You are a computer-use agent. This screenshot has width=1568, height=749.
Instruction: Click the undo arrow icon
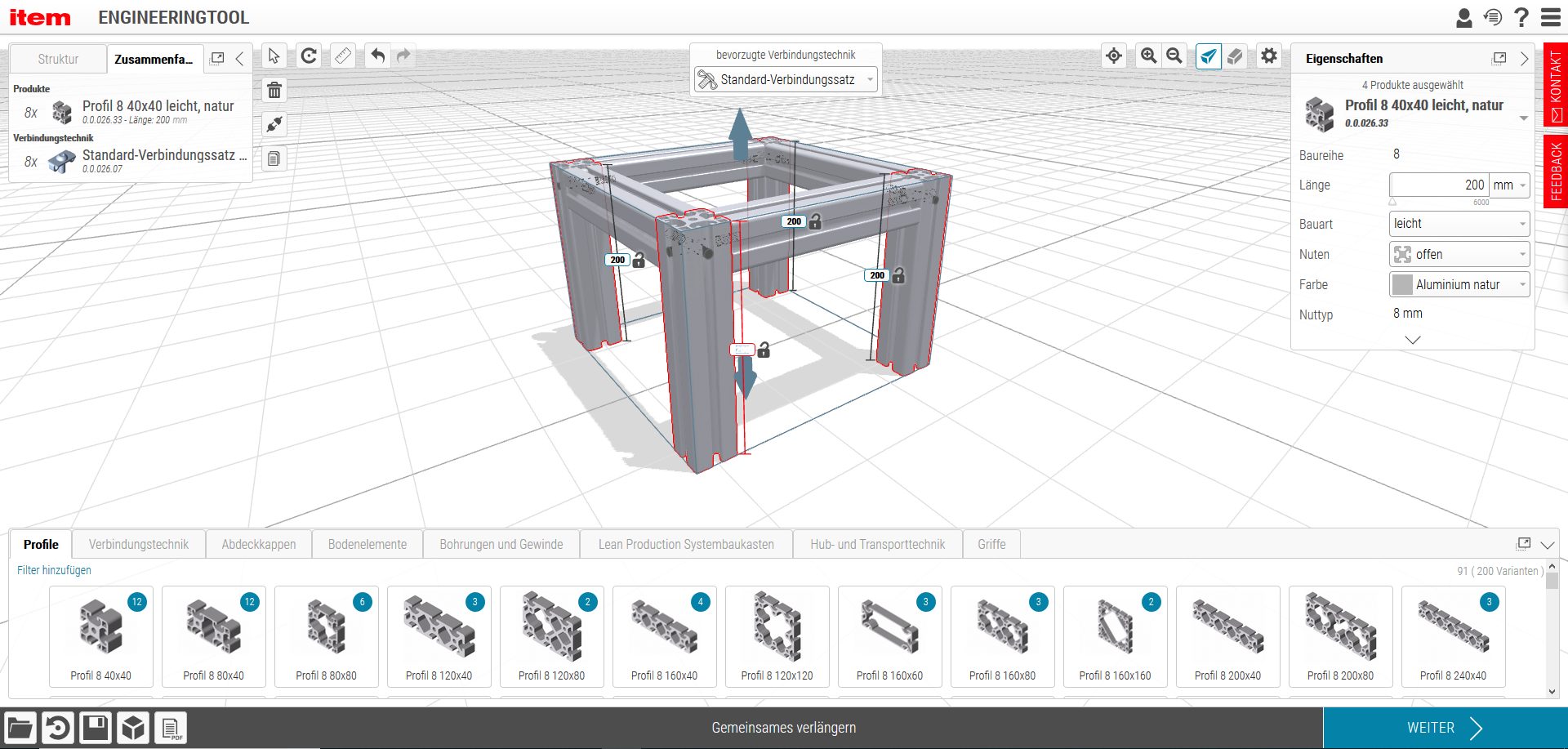[x=377, y=56]
